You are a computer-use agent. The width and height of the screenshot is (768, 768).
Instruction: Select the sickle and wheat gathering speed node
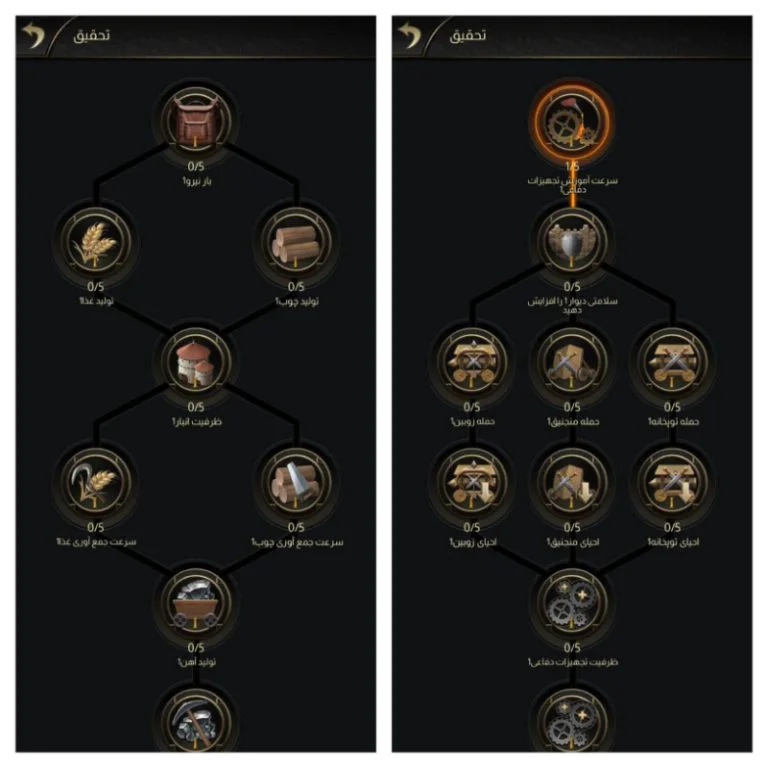coord(96,482)
